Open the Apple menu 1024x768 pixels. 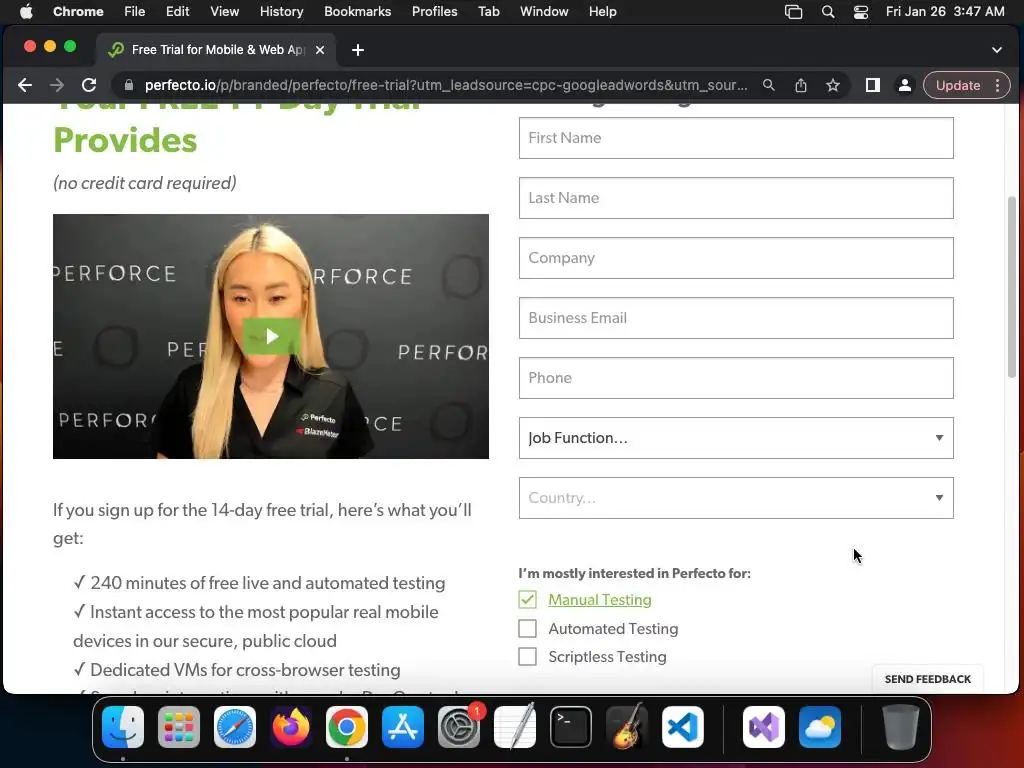(x=26, y=12)
